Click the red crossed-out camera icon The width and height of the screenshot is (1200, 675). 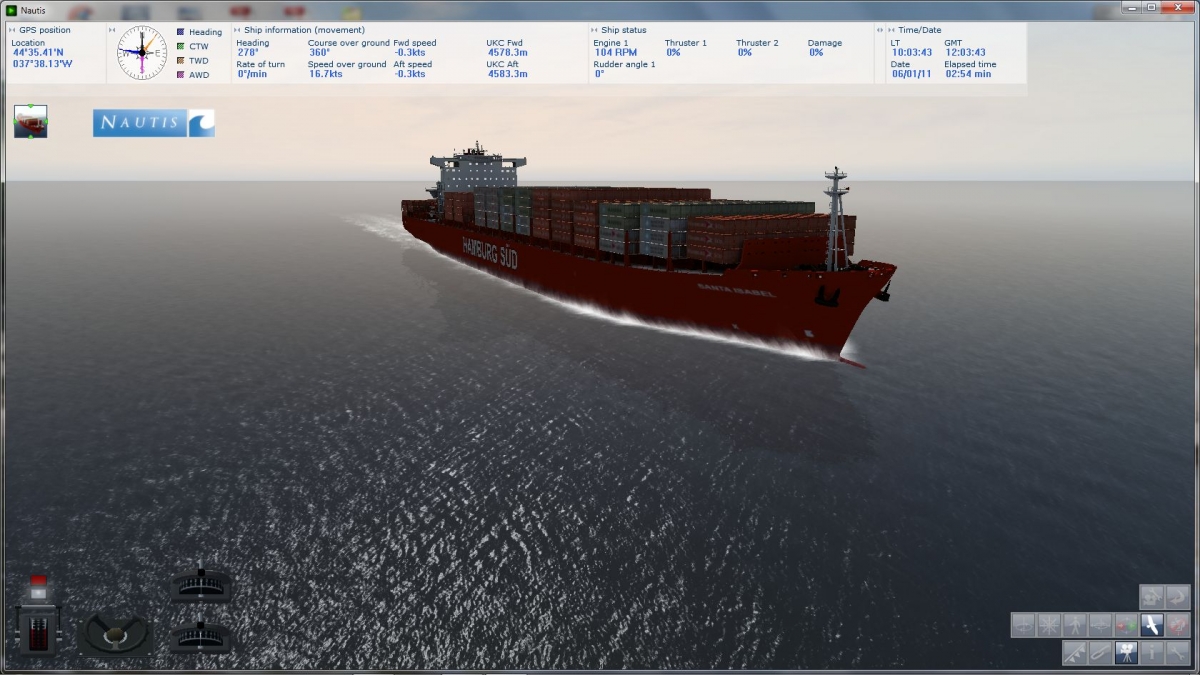tap(1178, 626)
